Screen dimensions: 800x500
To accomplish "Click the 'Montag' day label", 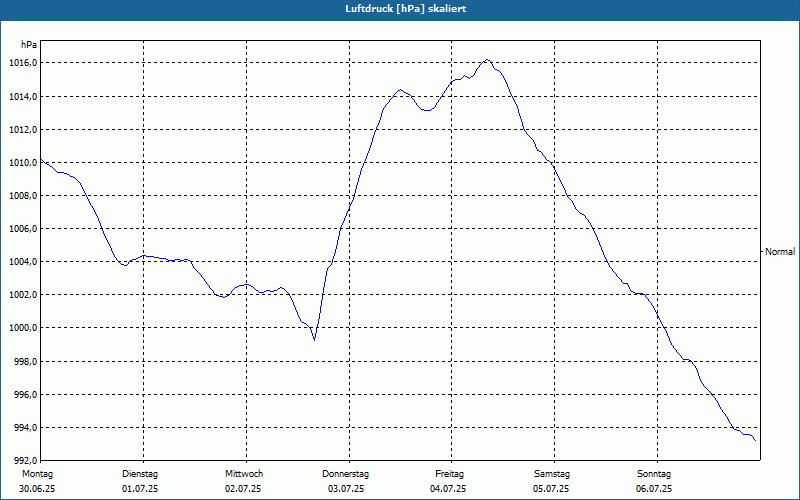I will click(x=37, y=474).
